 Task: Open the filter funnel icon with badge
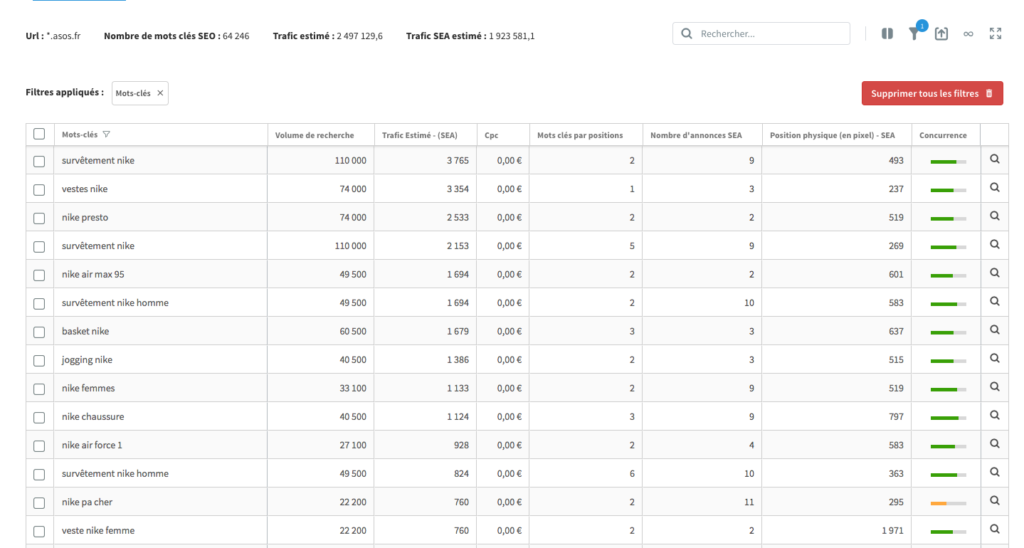(914, 33)
